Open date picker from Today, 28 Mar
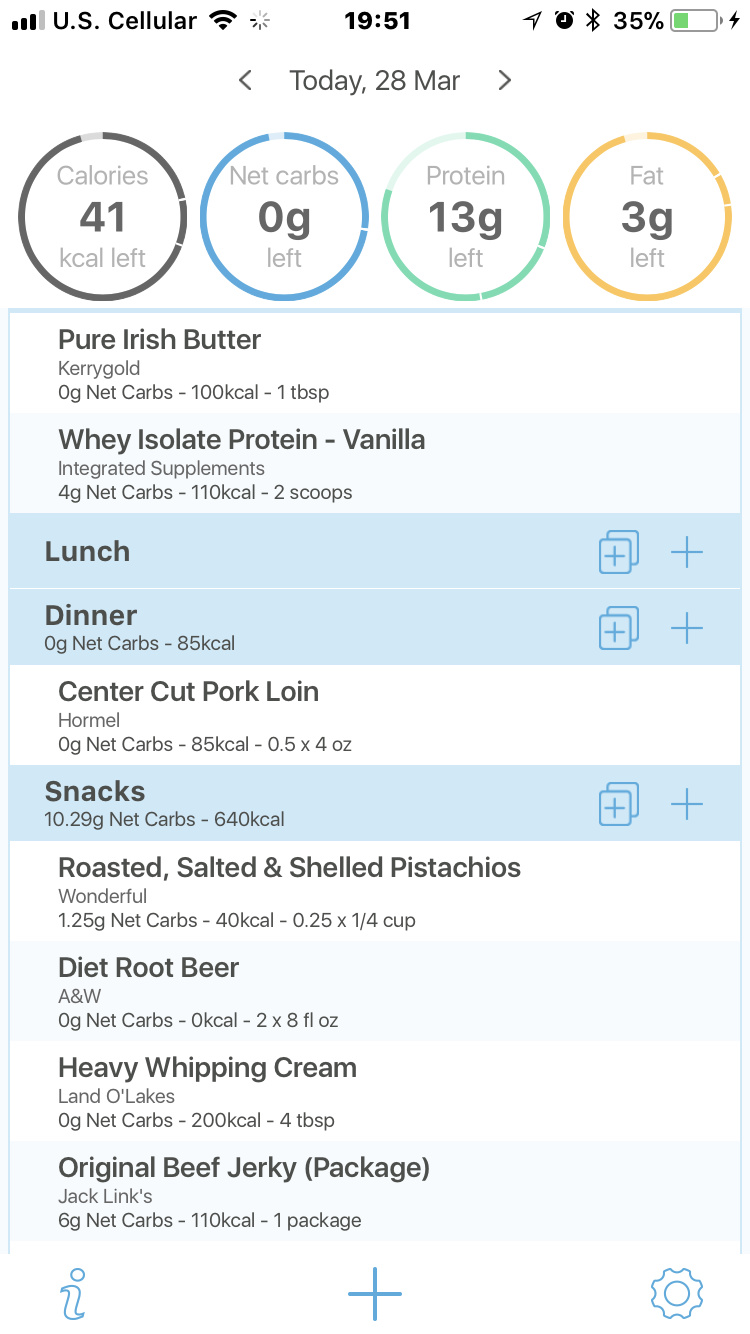 pos(375,81)
